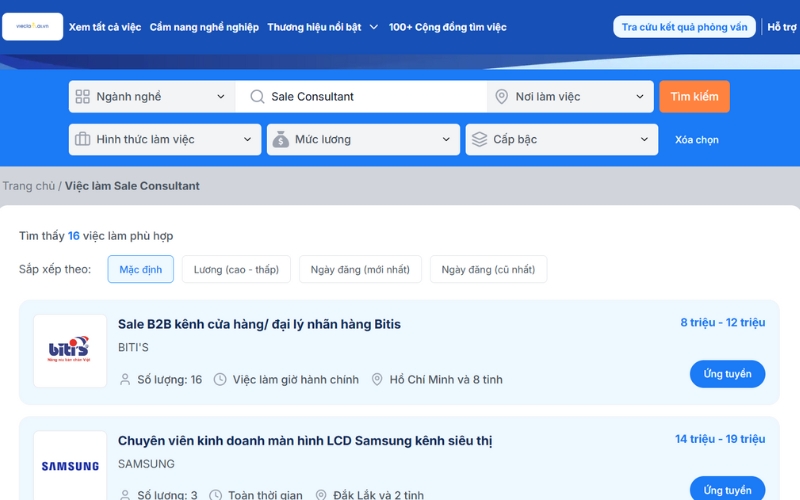Open Xem tất cả việc menu item

coord(105,27)
